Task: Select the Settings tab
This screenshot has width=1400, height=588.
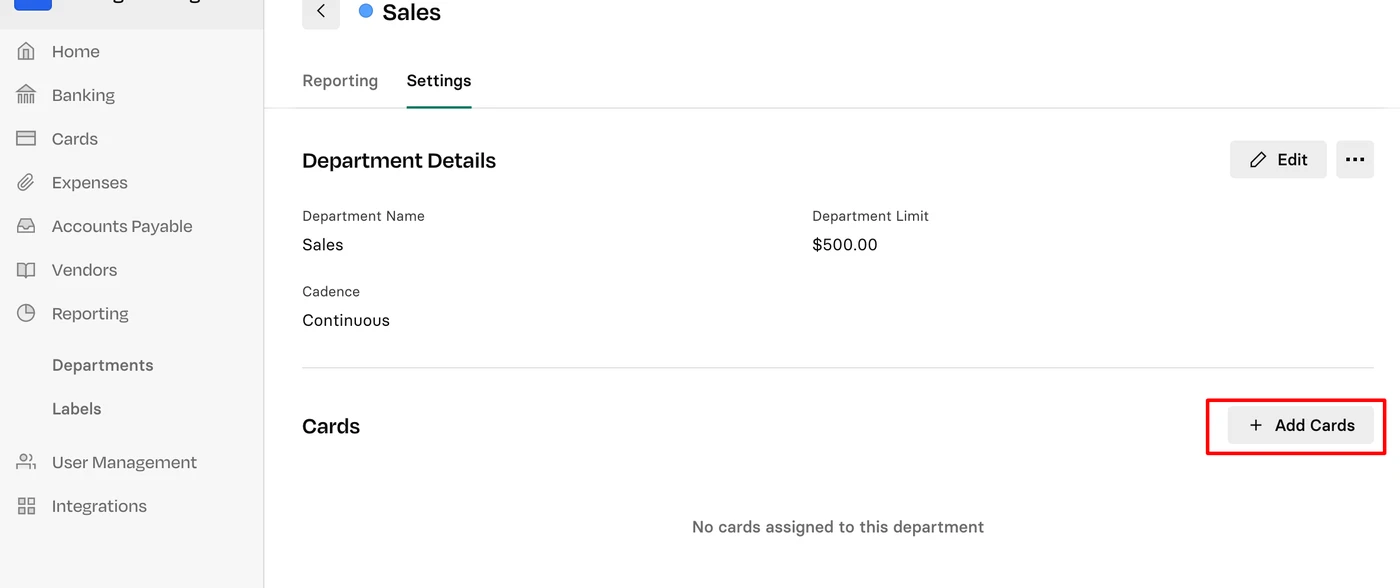Action: tap(439, 81)
